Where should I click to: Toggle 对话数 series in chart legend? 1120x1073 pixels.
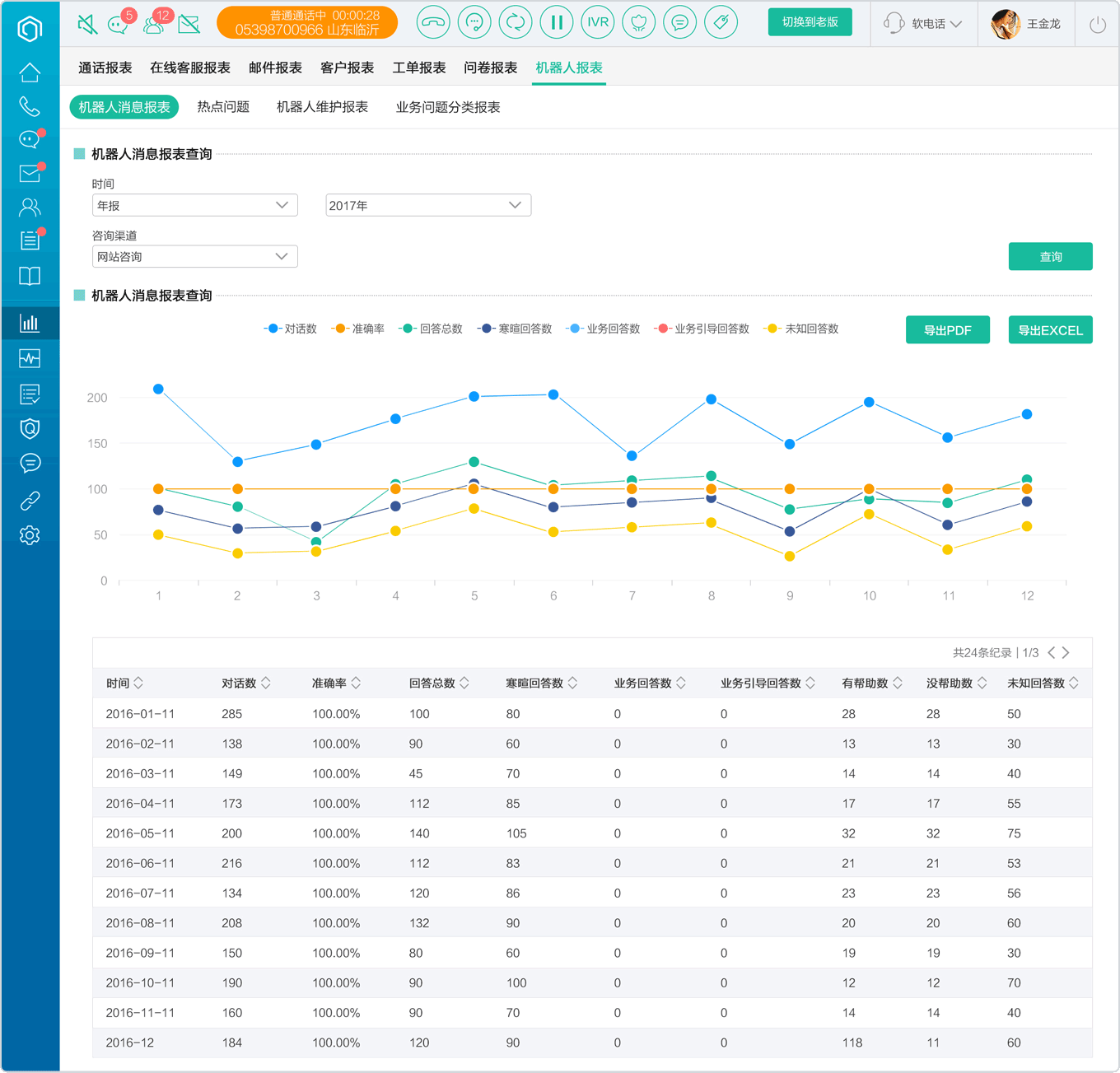point(291,329)
